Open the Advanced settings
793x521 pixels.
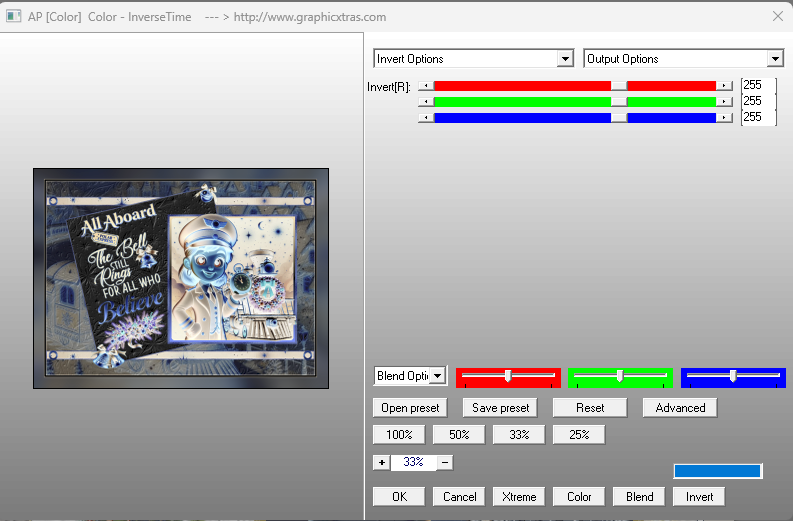(x=680, y=408)
